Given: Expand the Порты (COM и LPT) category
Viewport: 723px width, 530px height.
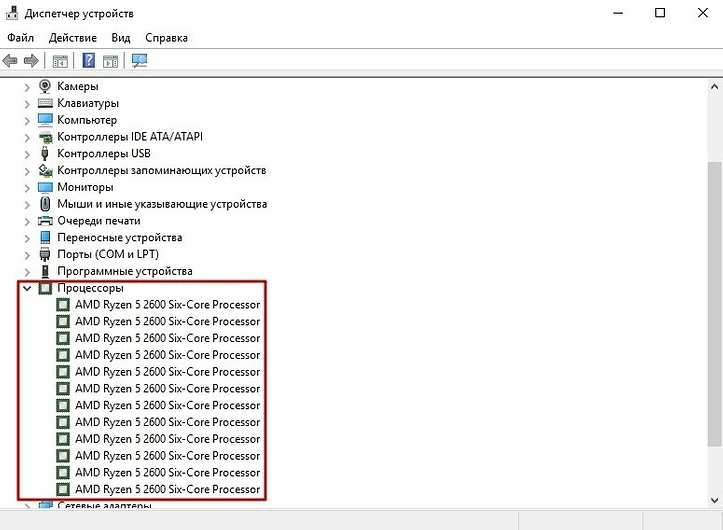Looking at the screenshot, I should click(27, 254).
